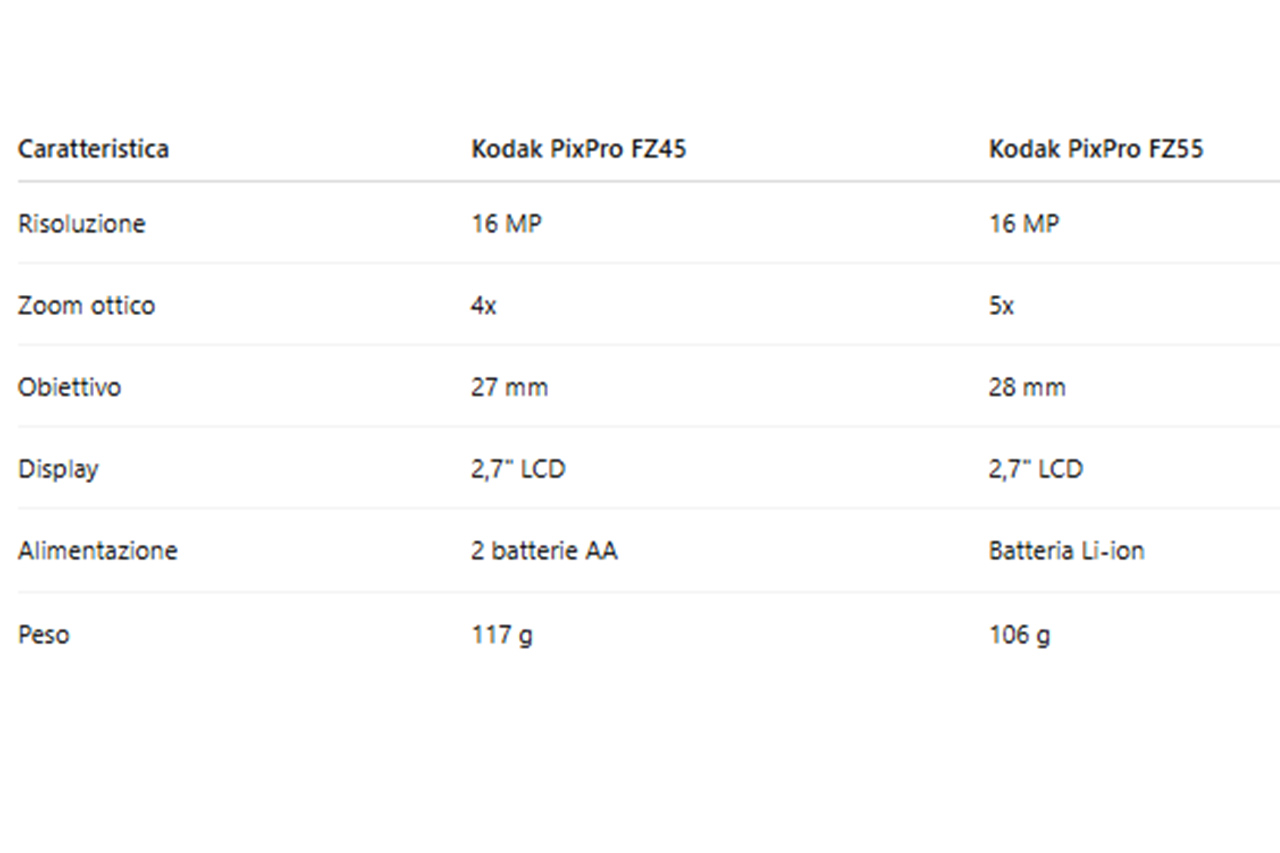Click the 4x zoom value

[x=483, y=306]
